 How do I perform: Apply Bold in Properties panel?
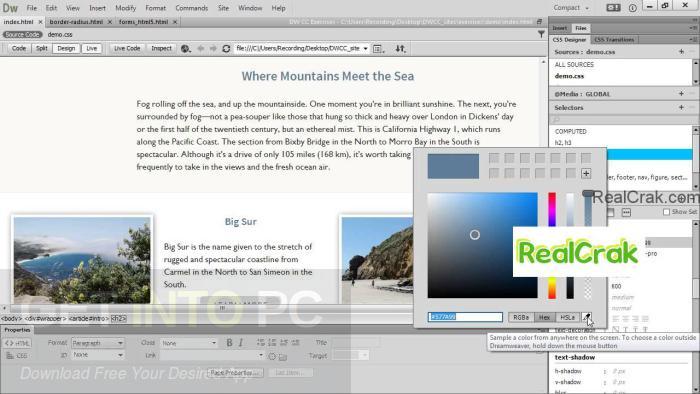tap(229, 343)
